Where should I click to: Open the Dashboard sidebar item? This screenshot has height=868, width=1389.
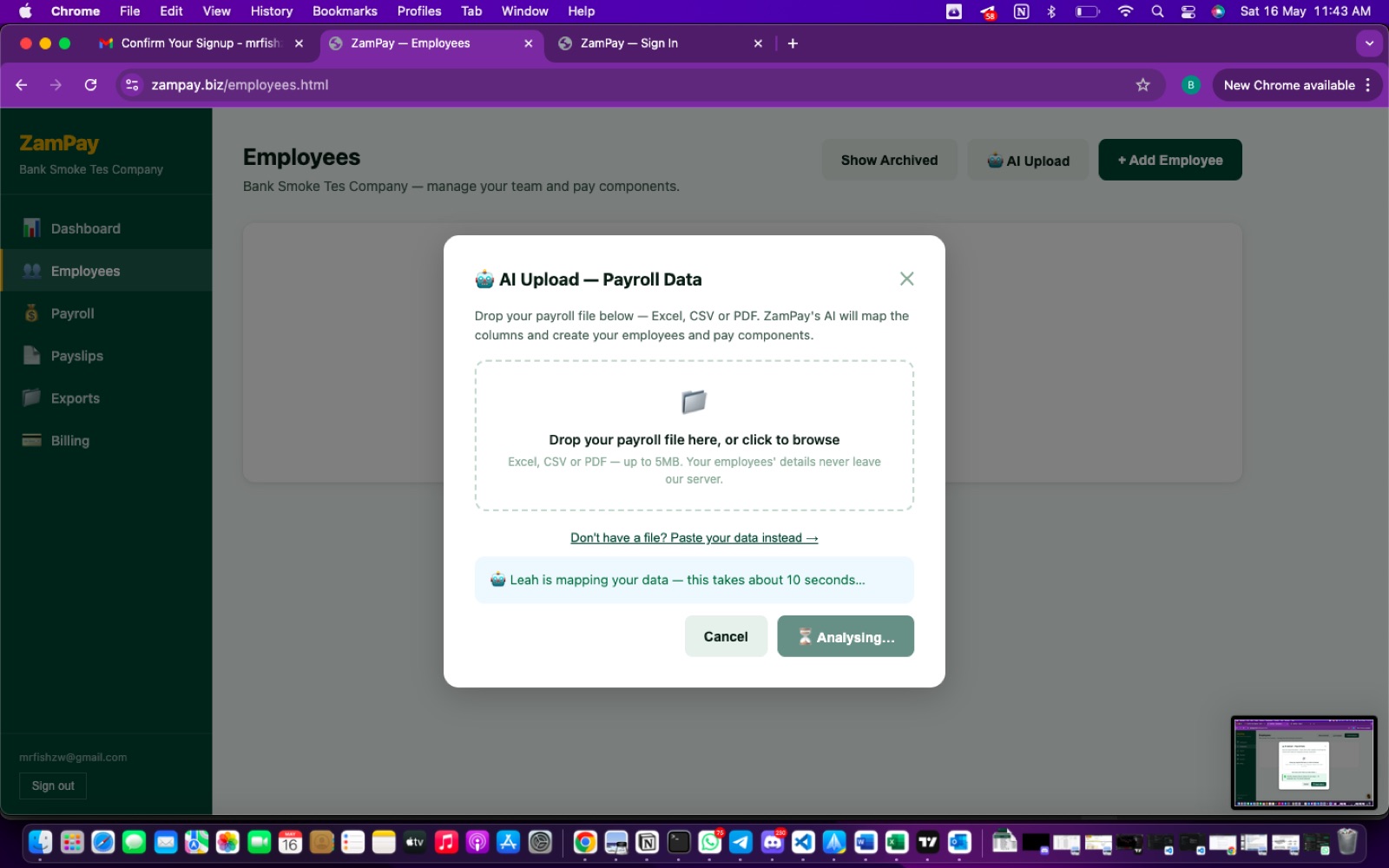tap(106, 228)
